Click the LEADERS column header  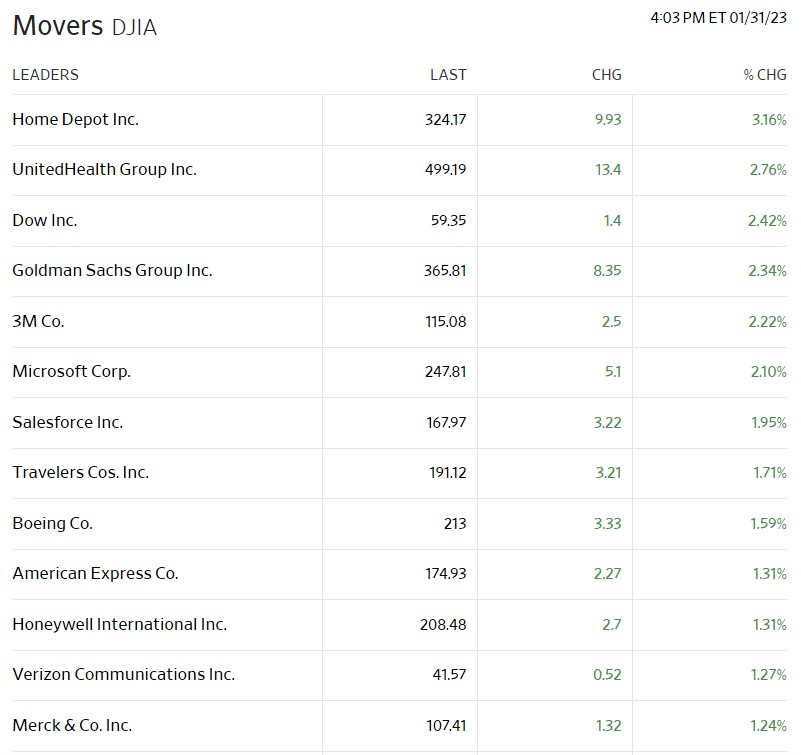(45, 75)
